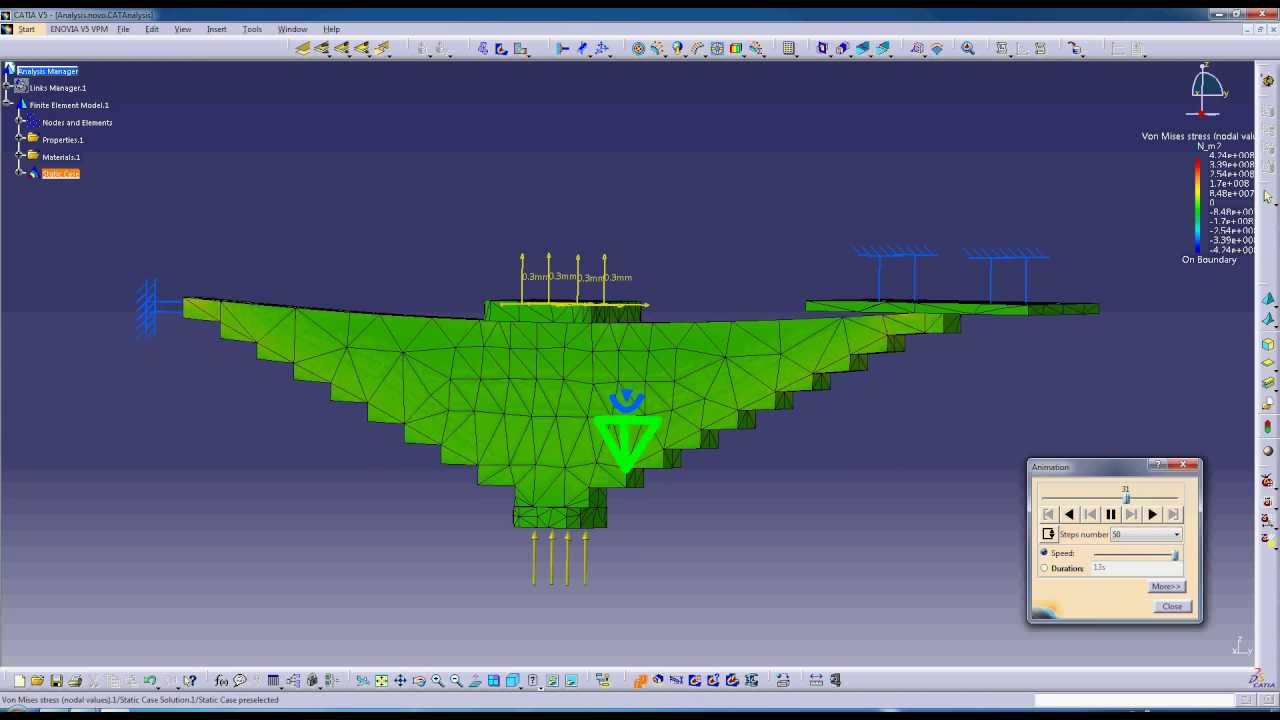
Task: Click the Von Mises color legend
Action: (x=1198, y=207)
